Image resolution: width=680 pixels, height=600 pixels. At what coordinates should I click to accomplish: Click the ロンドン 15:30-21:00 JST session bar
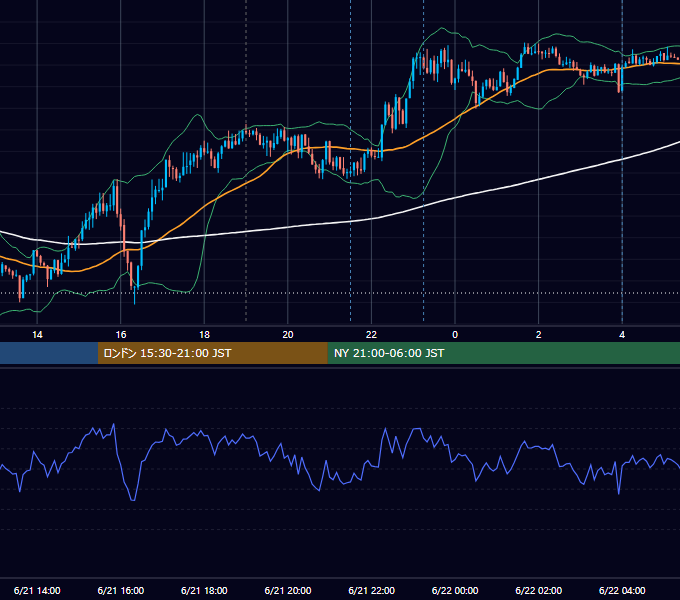(212, 353)
